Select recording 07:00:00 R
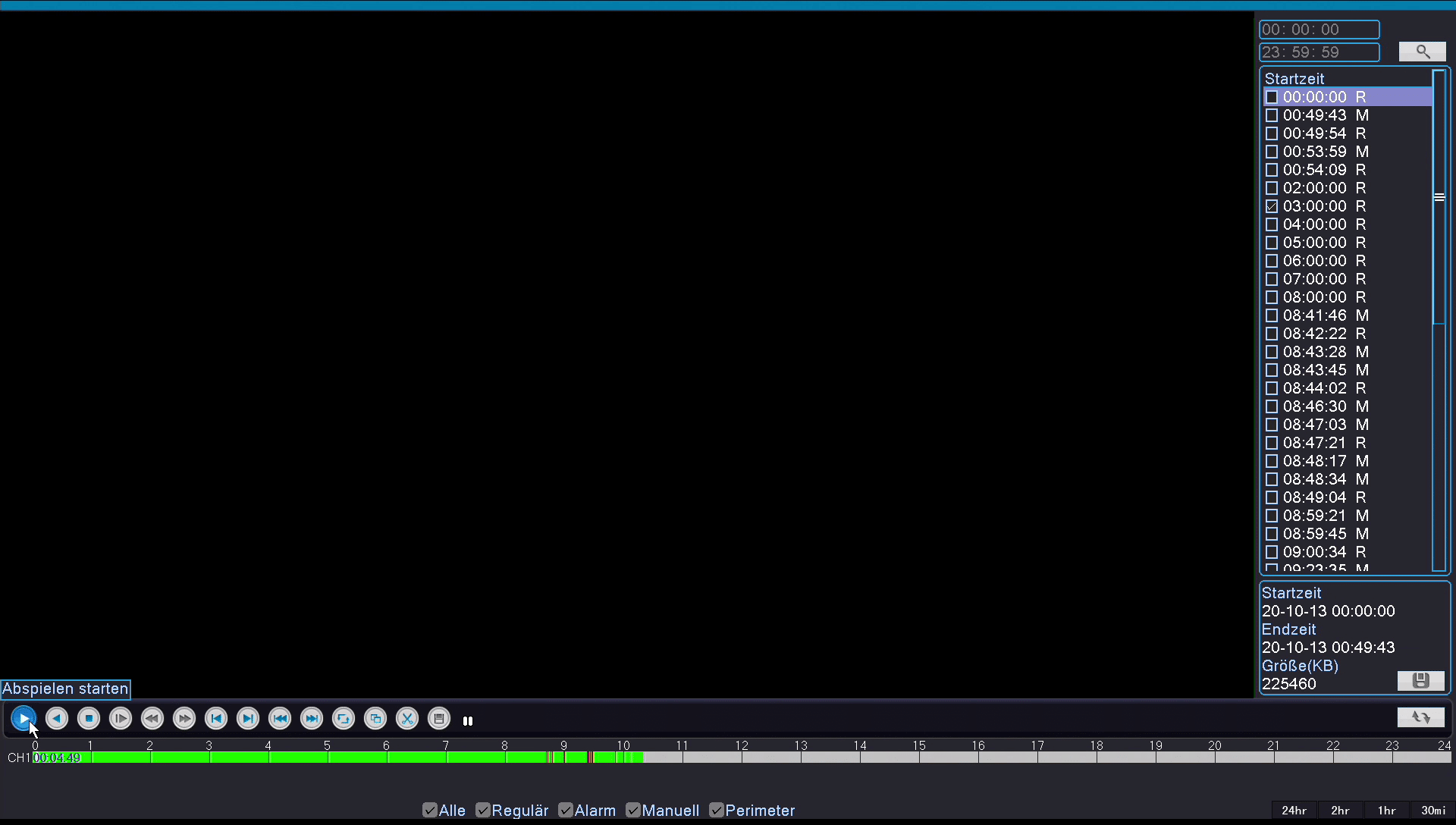This screenshot has width=1456, height=825. pos(1348,279)
